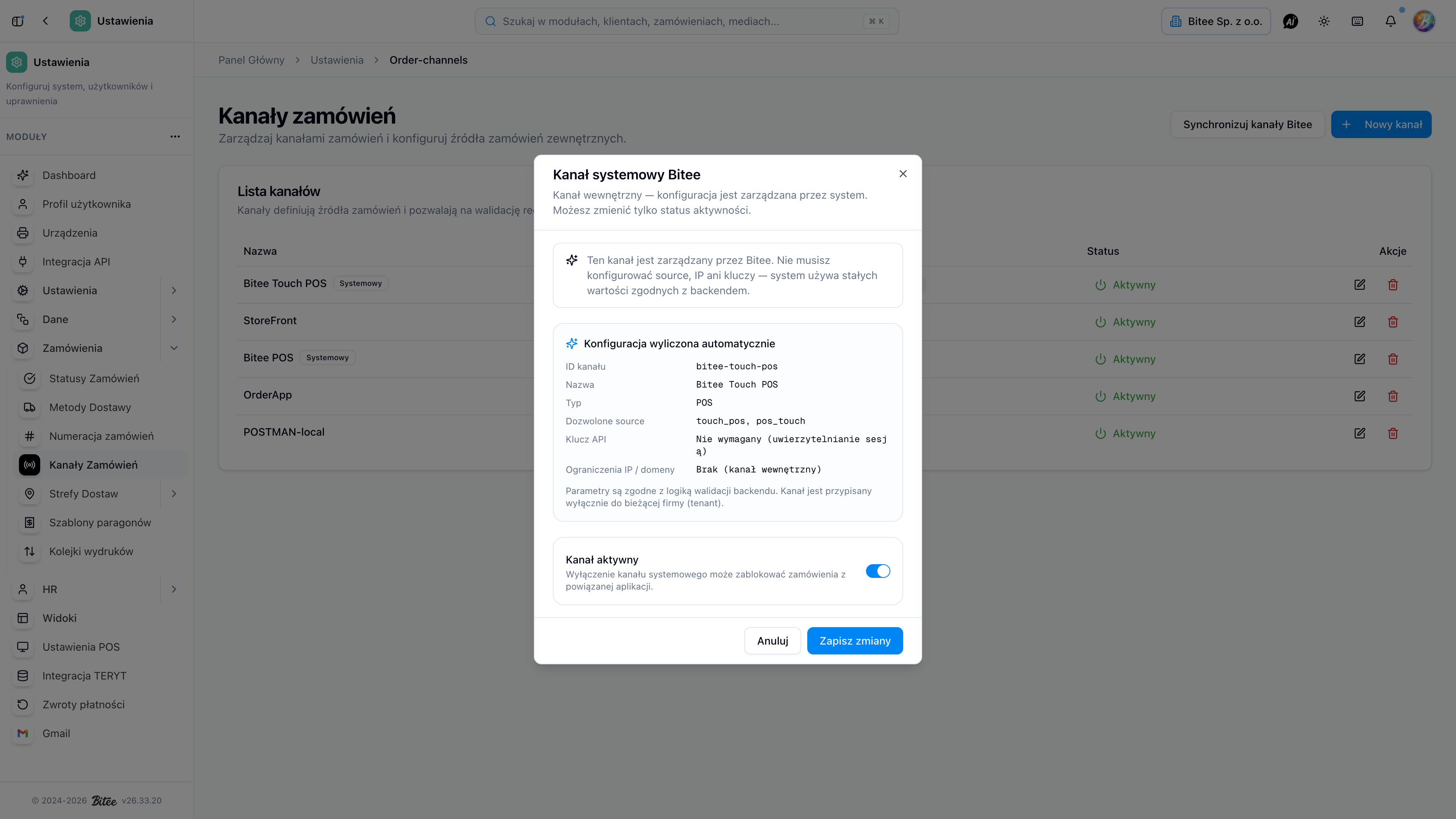The width and height of the screenshot is (1456, 819).
Task: Click the Status column header
Action: click(1103, 251)
